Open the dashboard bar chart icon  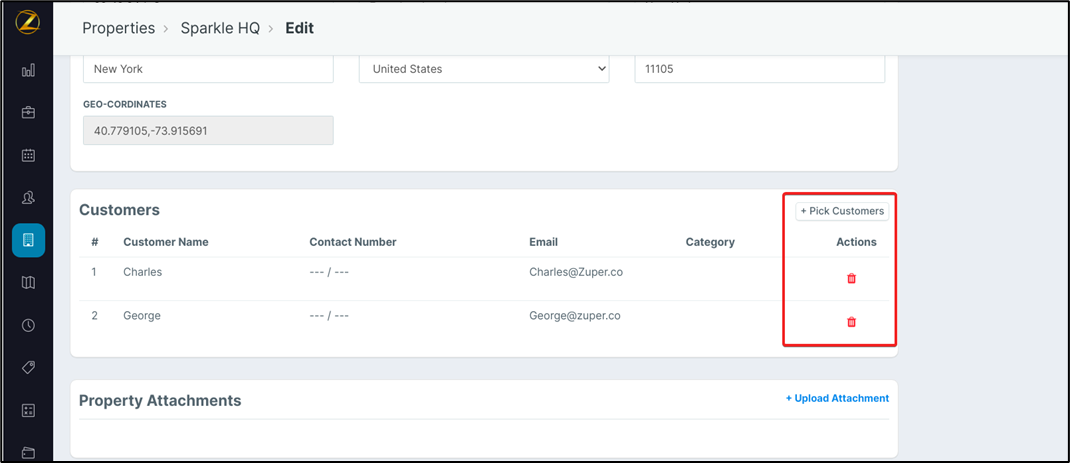(x=28, y=70)
